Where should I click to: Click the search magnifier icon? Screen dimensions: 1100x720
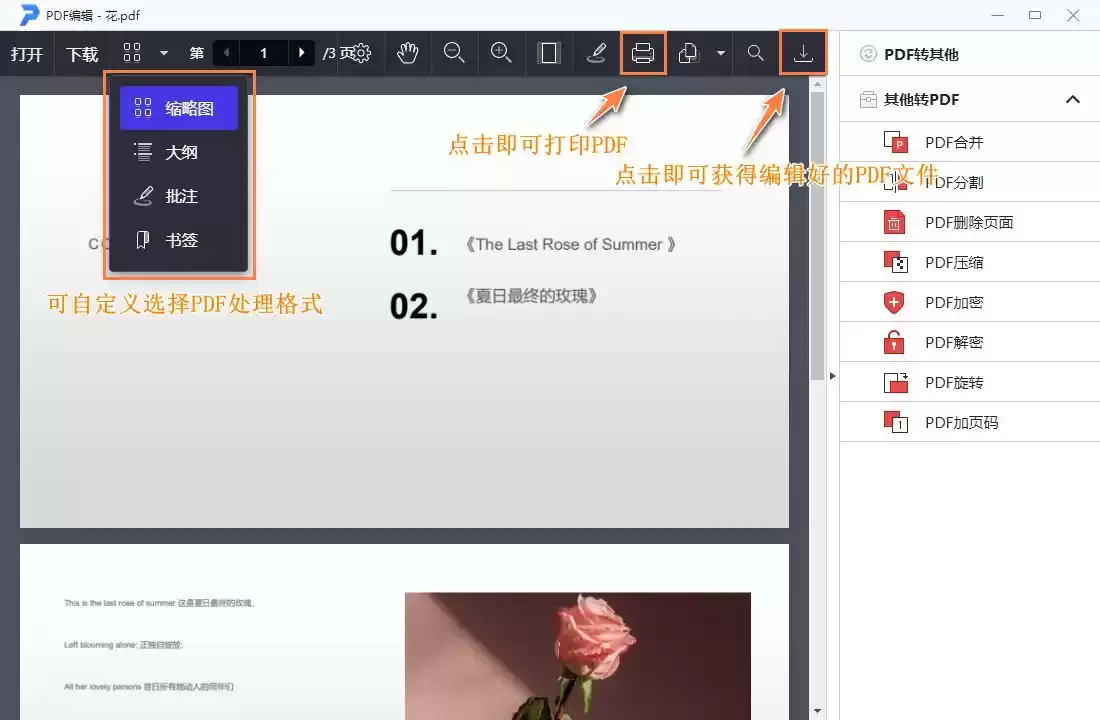[x=755, y=53]
